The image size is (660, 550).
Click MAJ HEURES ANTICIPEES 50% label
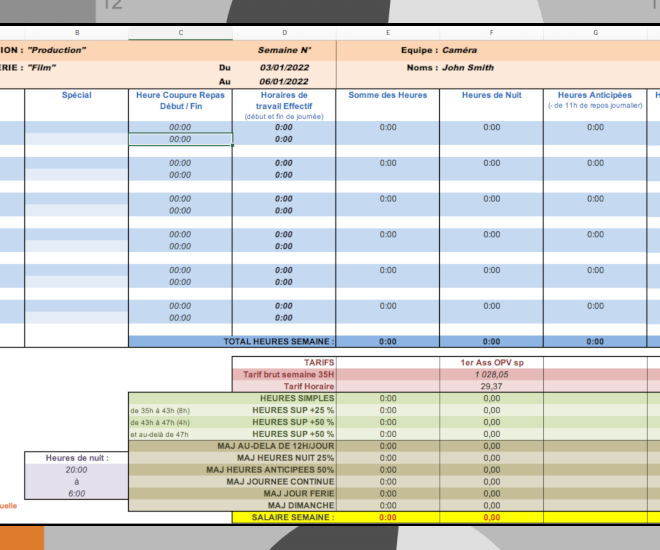coord(270,470)
